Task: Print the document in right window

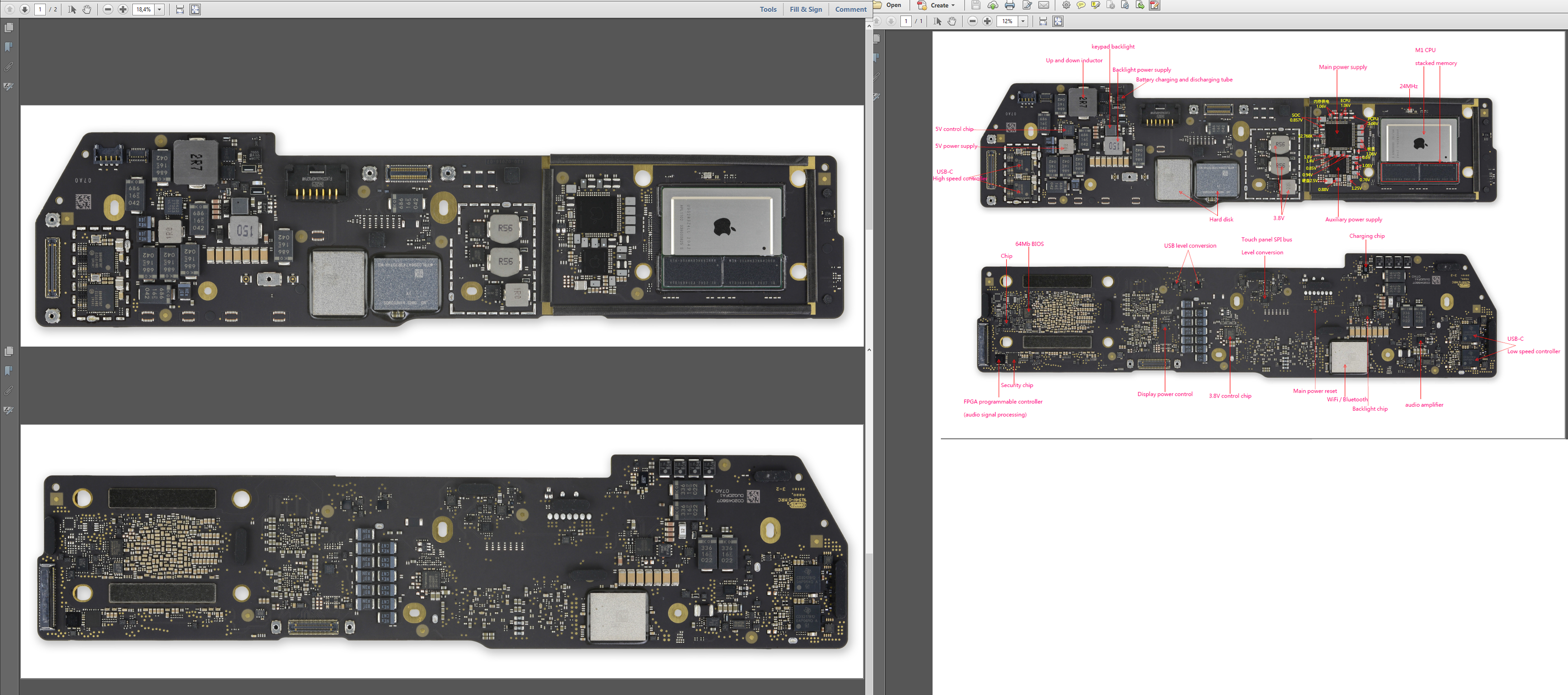Action: point(1010,5)
